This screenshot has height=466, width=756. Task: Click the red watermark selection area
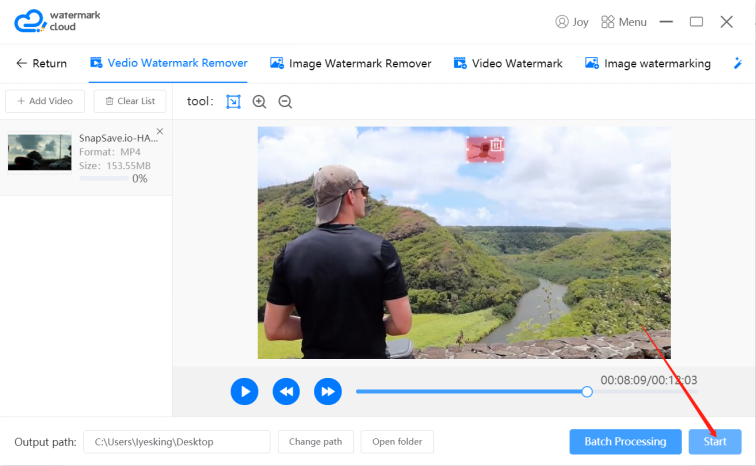tap(485, 149)
